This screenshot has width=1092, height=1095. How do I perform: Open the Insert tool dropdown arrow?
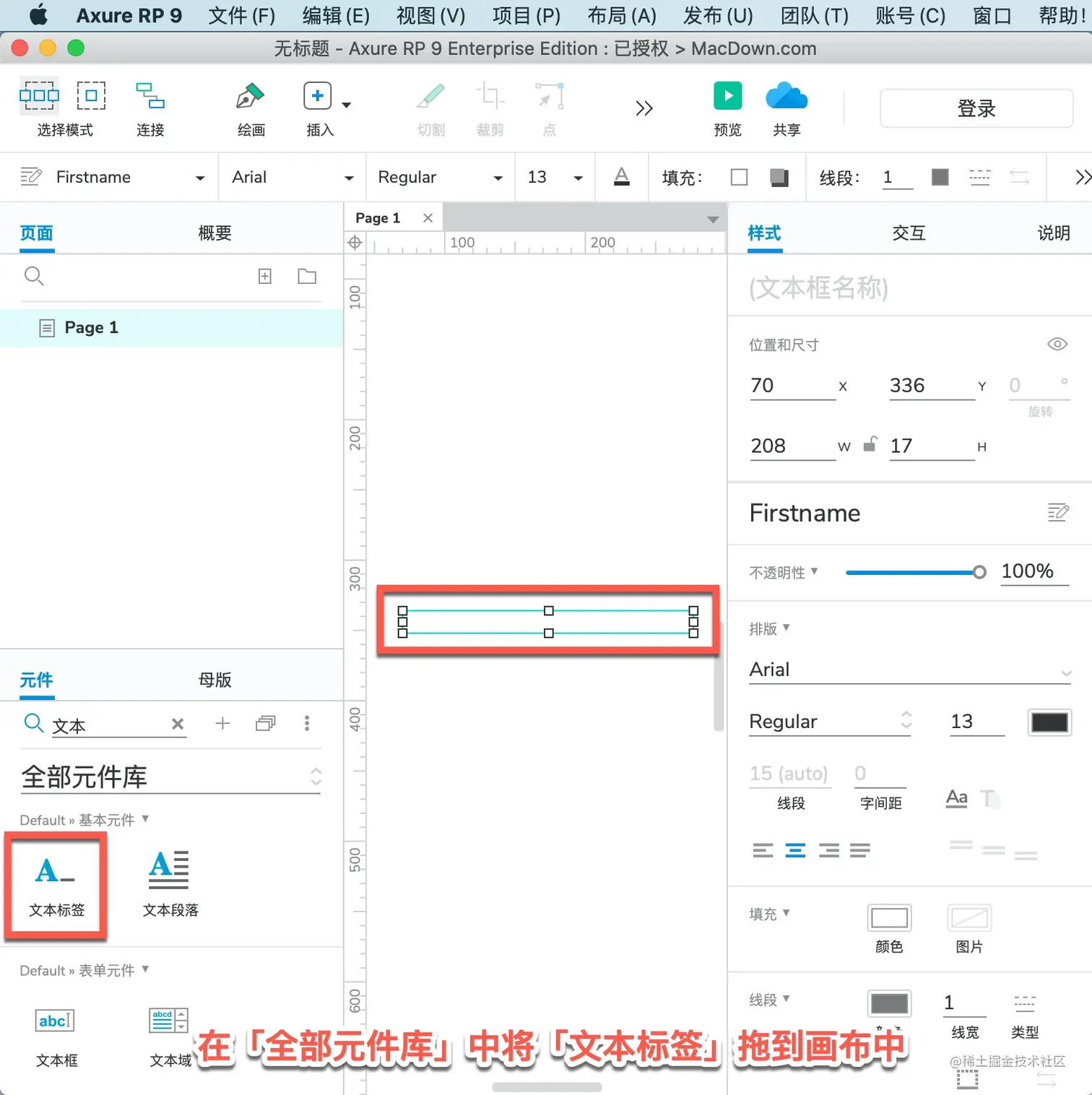coord(347,105)
